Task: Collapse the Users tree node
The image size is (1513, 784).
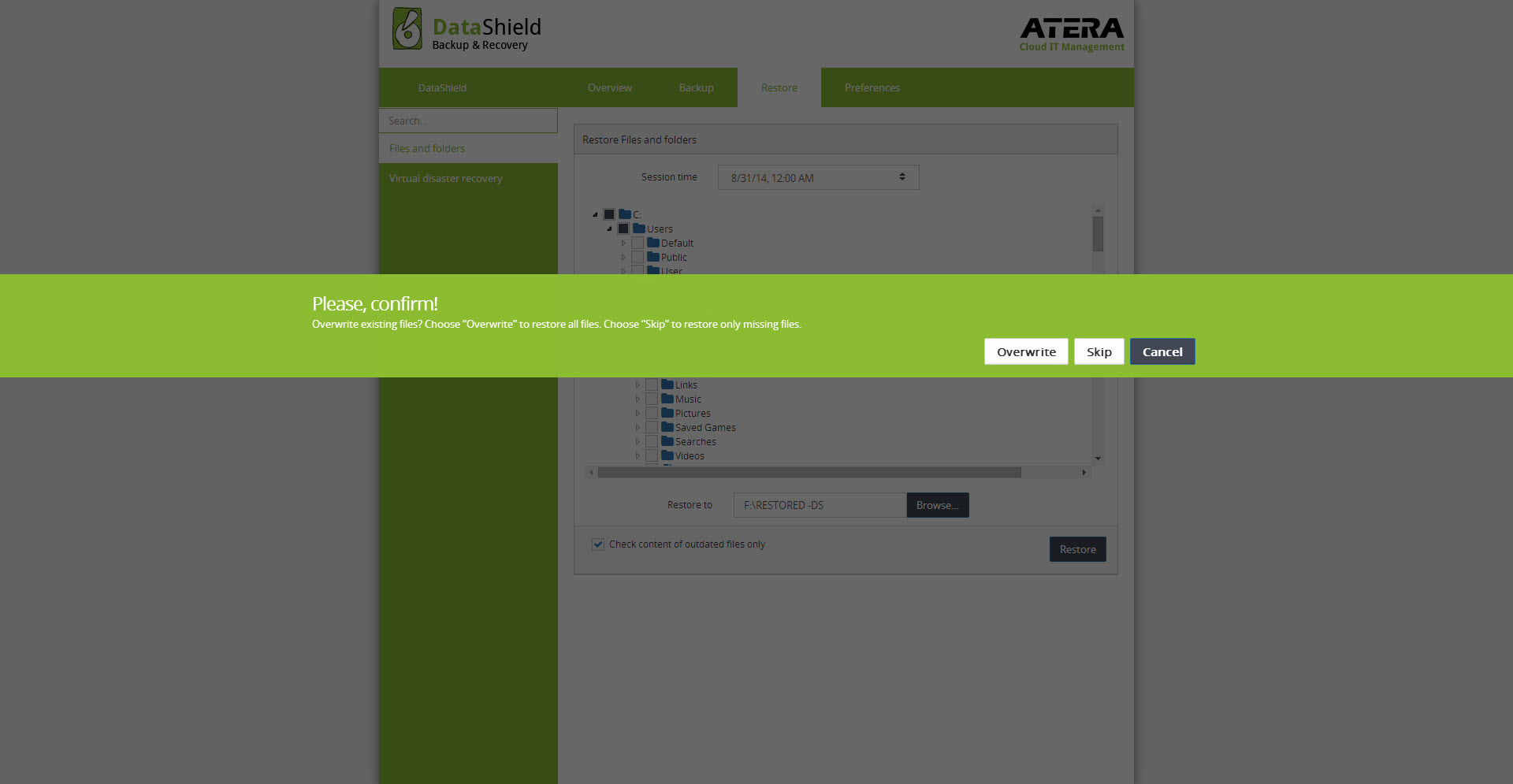Action: coord(609,229)
